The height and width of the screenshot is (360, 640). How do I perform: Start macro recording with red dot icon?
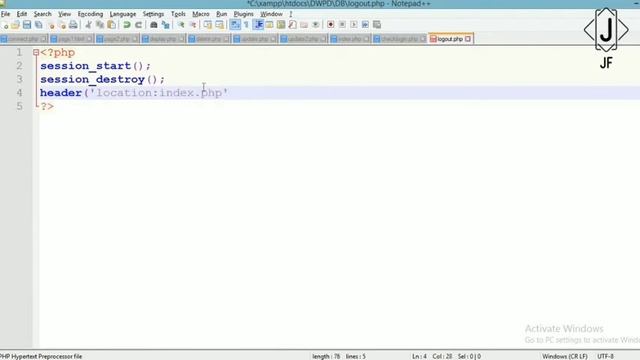(x=331, y=25)
